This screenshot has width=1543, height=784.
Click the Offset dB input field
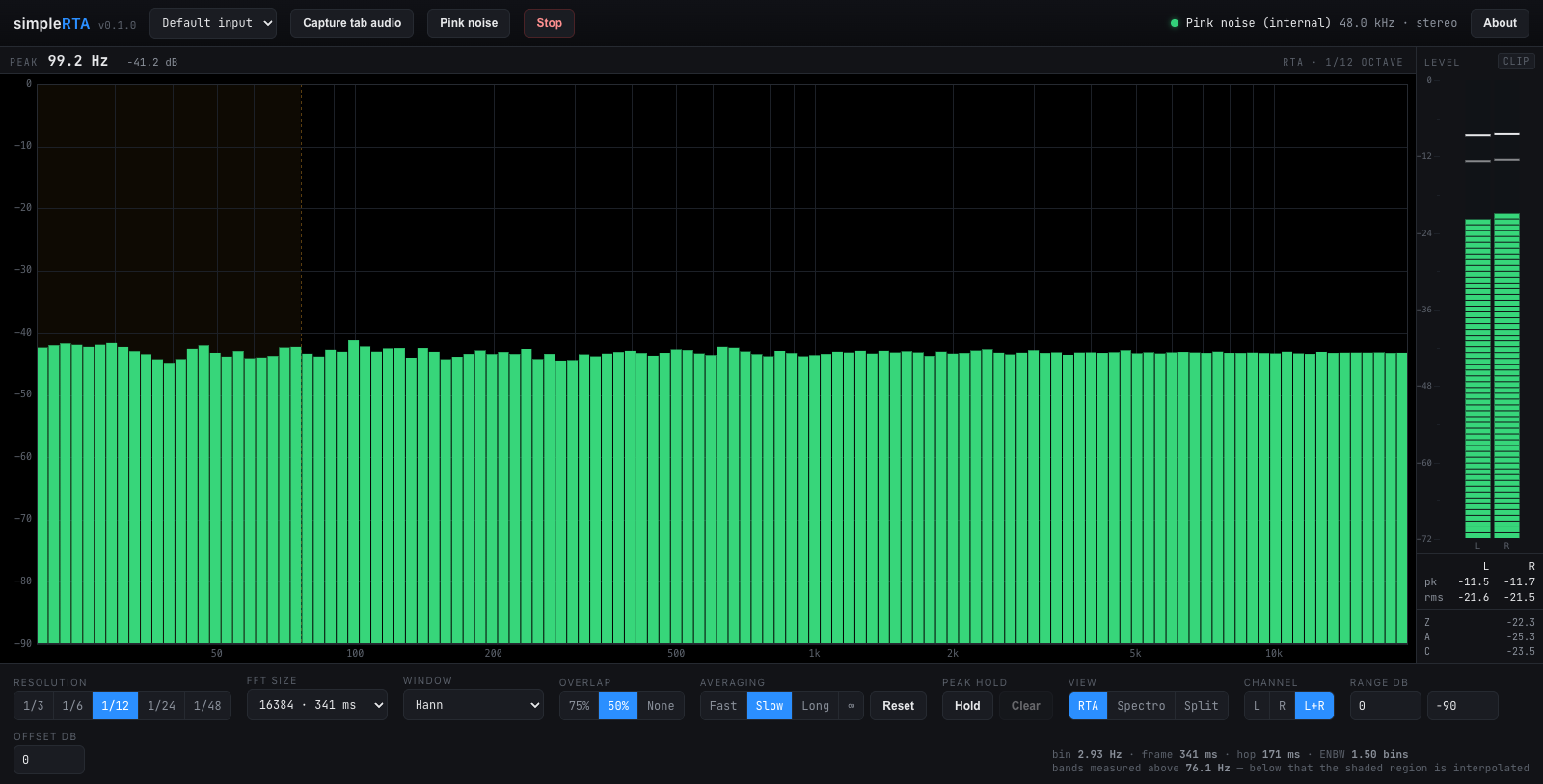[49, 760]
